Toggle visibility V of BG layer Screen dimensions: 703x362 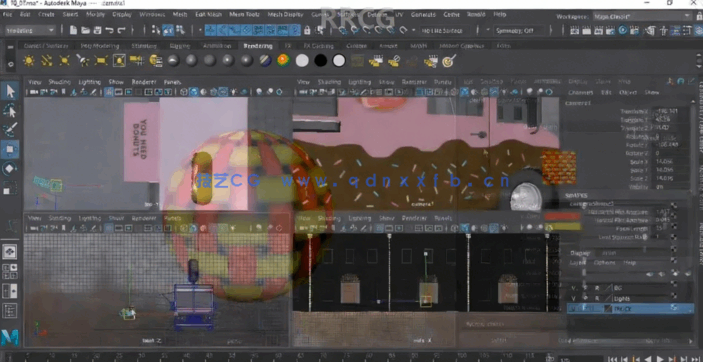(x=573, y=288)
